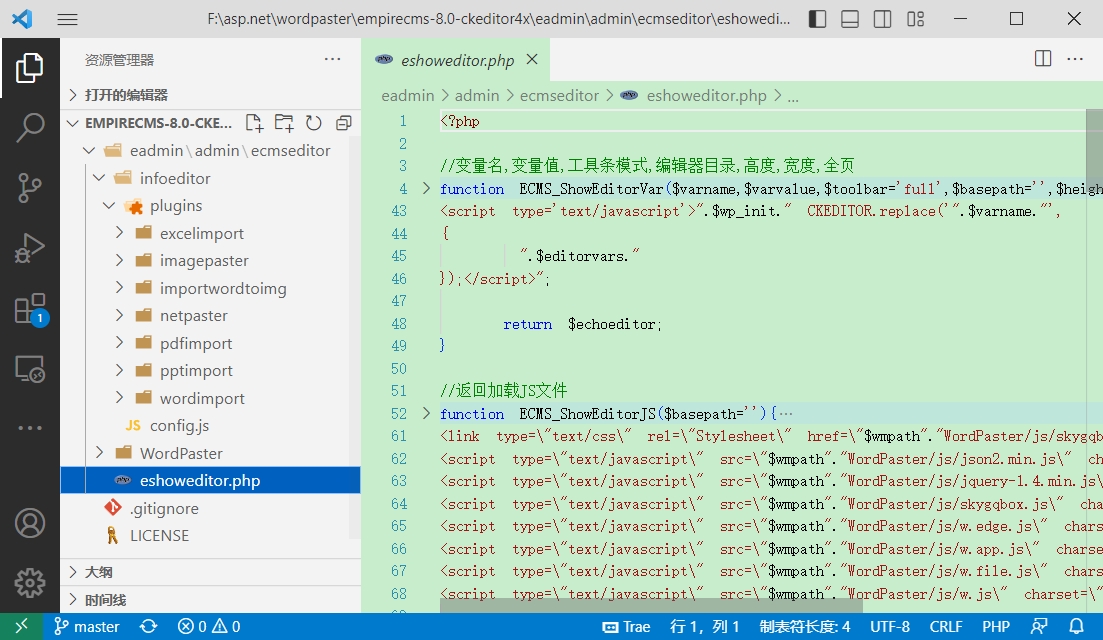Toggle the secondary side bar layout
1103x640 pixels.
882,19
